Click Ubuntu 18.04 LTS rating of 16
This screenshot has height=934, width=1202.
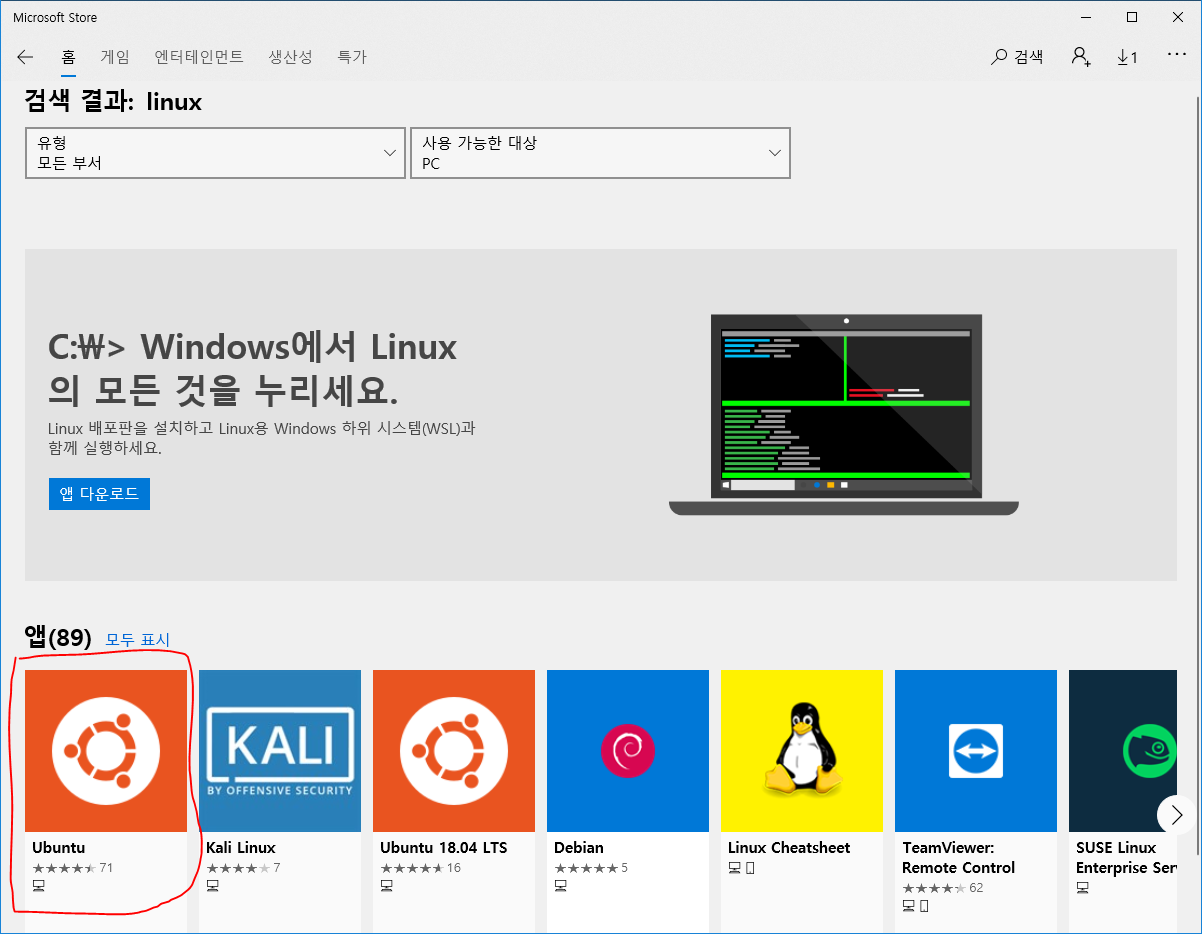(x=420, y=868)
